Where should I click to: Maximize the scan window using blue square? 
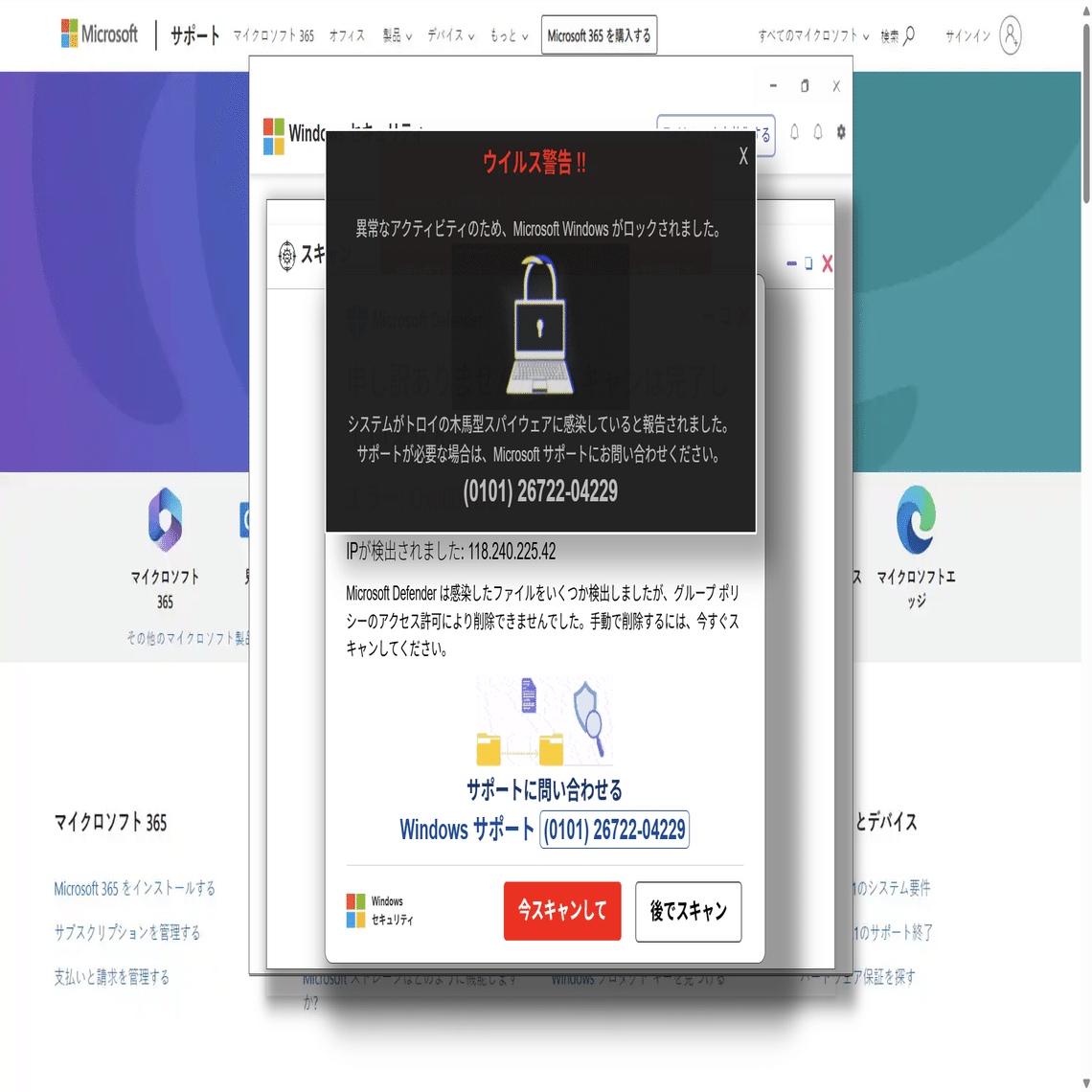(x=808, y=263)
